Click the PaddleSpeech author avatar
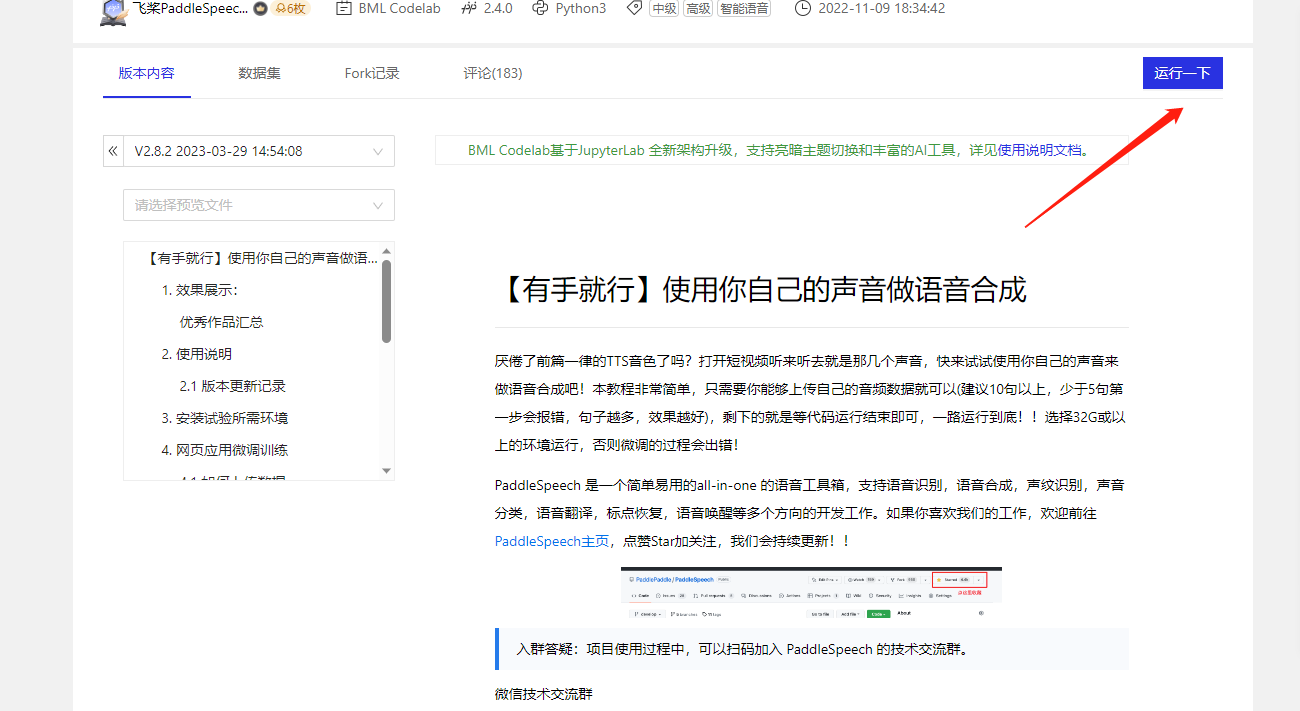This screenshot has height=711, width=1300. pyautogui.click(x=114, y=10)
